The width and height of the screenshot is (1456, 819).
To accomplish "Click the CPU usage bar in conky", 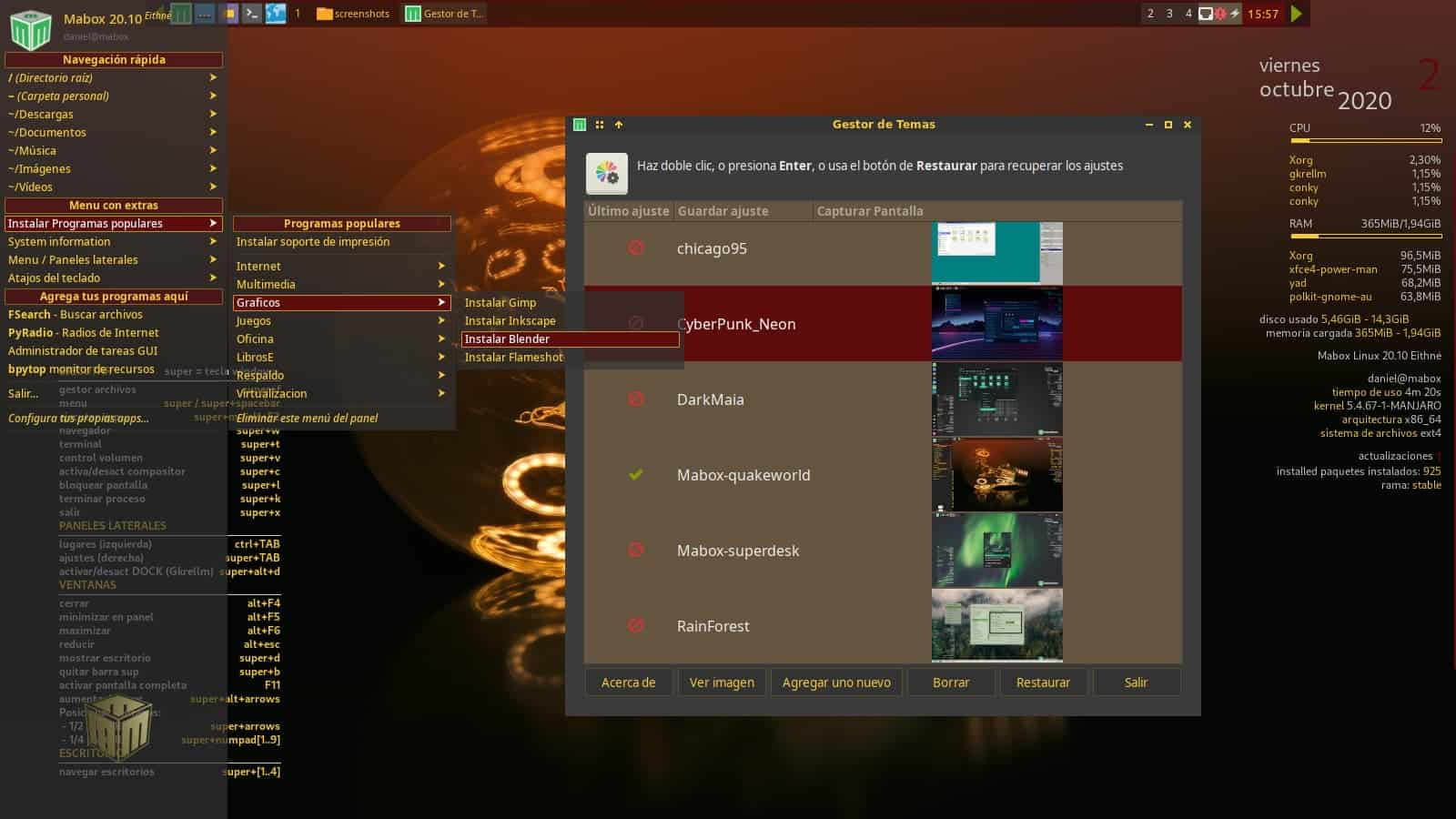I will (1365, 140).
